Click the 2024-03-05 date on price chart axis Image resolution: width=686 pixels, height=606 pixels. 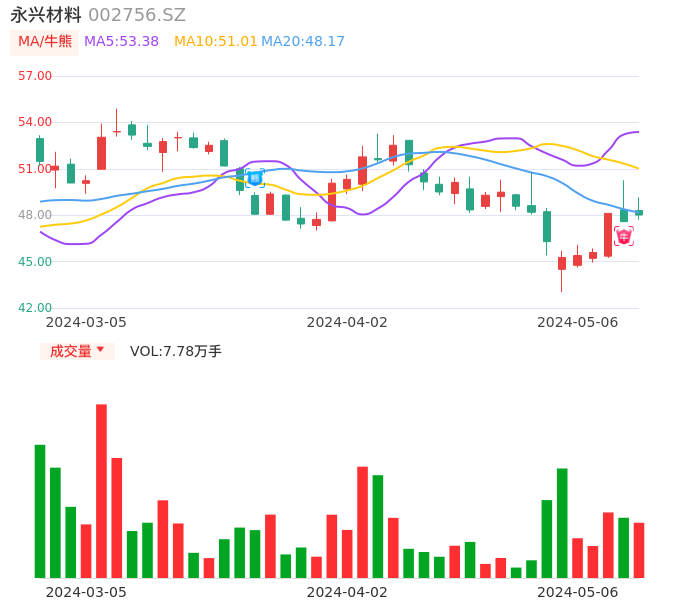click(86, 322)
